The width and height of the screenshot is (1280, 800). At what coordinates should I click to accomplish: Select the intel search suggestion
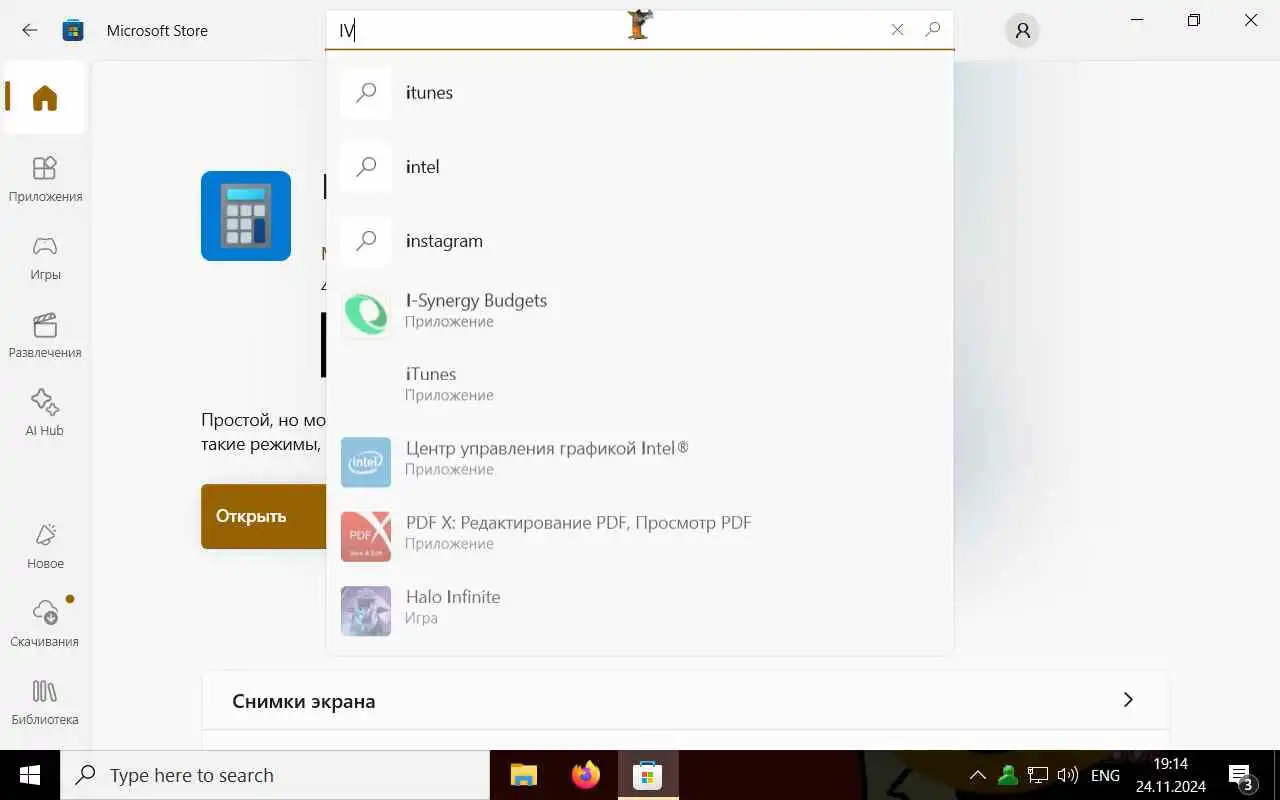[x=640, y=167]
